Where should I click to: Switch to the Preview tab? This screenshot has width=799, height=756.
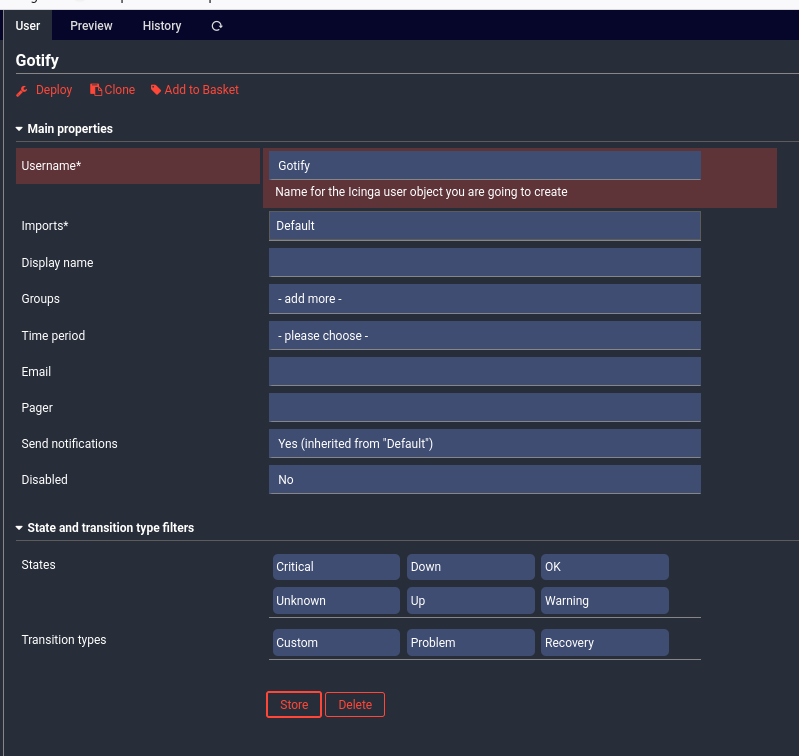[91, 26]
